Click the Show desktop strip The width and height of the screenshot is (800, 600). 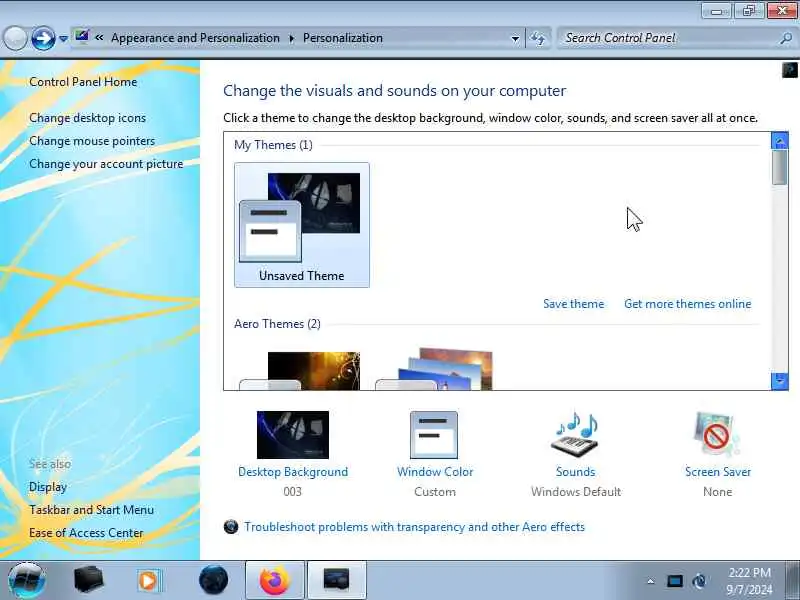792,580
